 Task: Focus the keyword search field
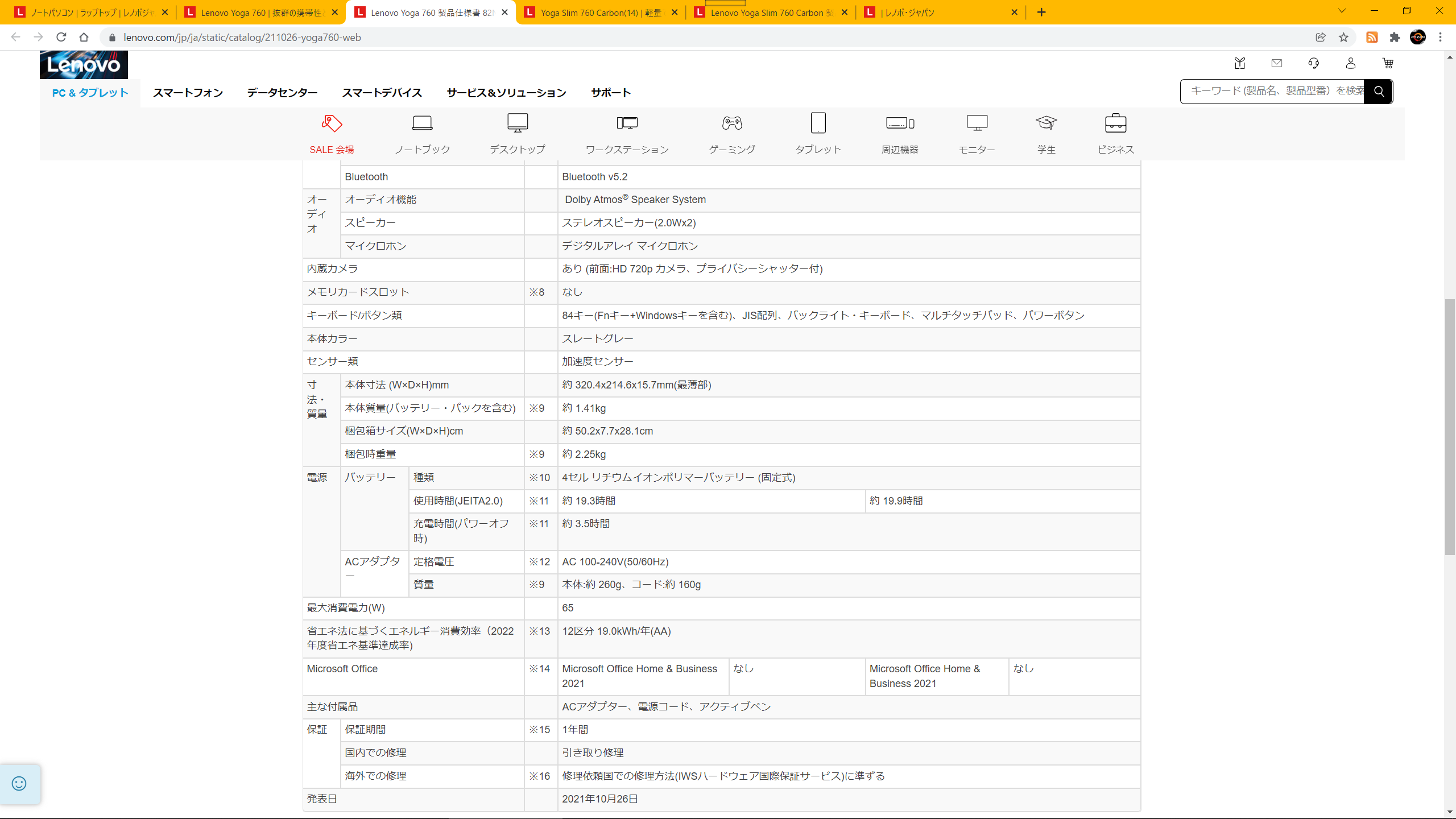1272,92
